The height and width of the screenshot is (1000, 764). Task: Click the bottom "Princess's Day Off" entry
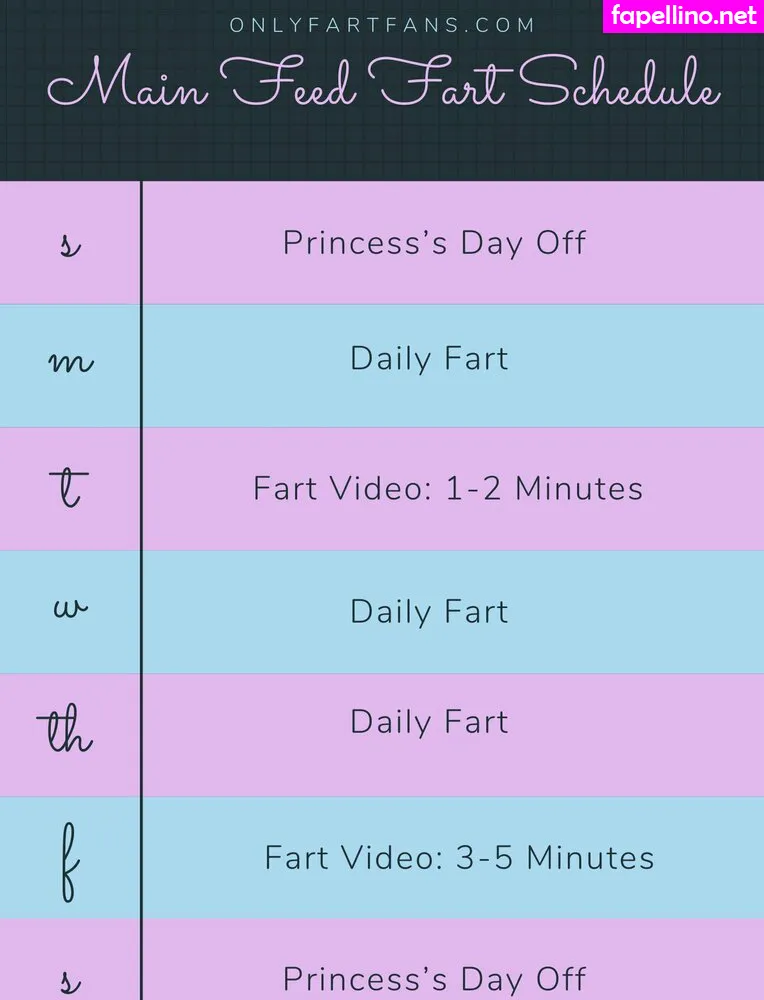click(x=434, y=978)
